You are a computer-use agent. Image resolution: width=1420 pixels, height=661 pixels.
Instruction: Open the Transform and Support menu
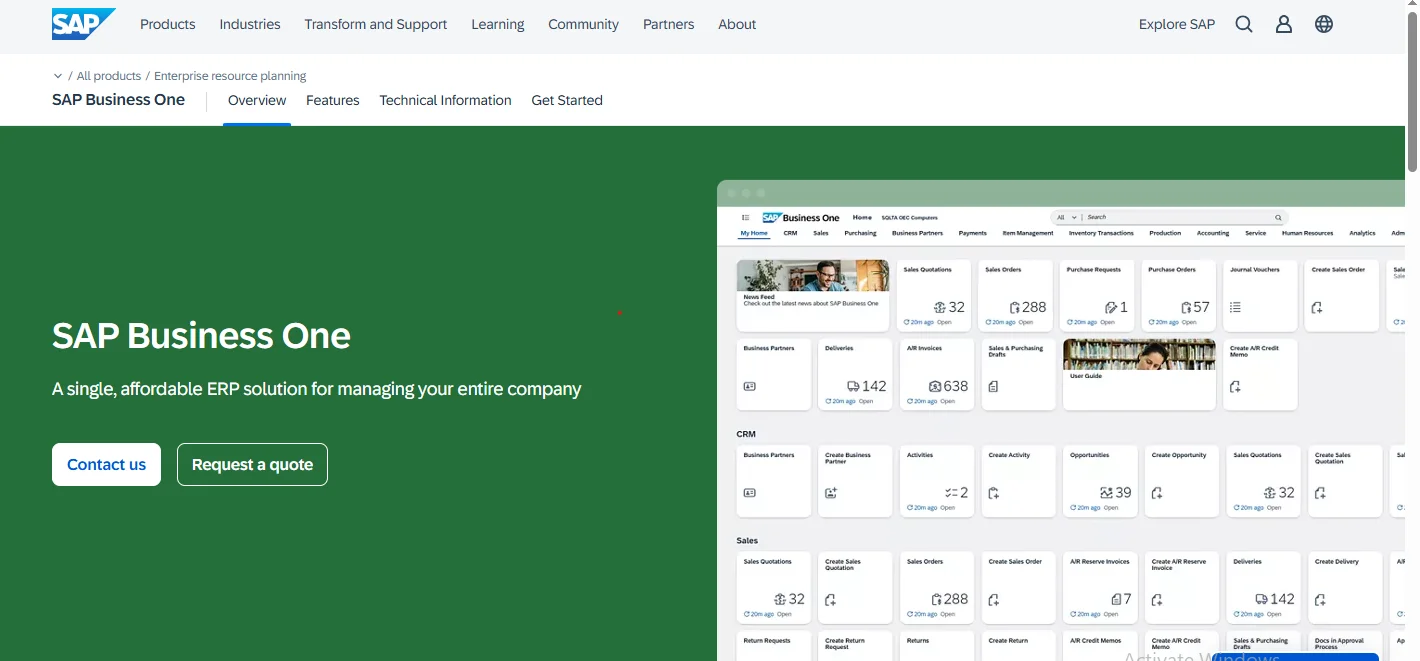click(376, 24)
